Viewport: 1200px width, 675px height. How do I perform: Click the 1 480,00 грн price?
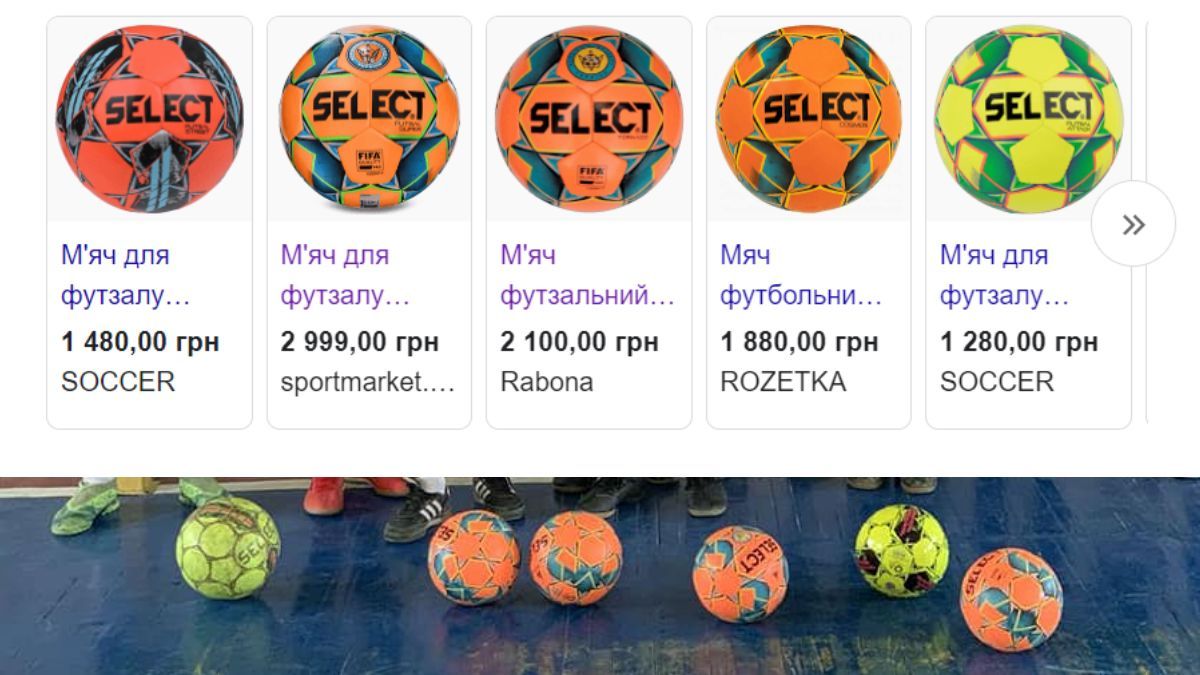coord(140,342)
